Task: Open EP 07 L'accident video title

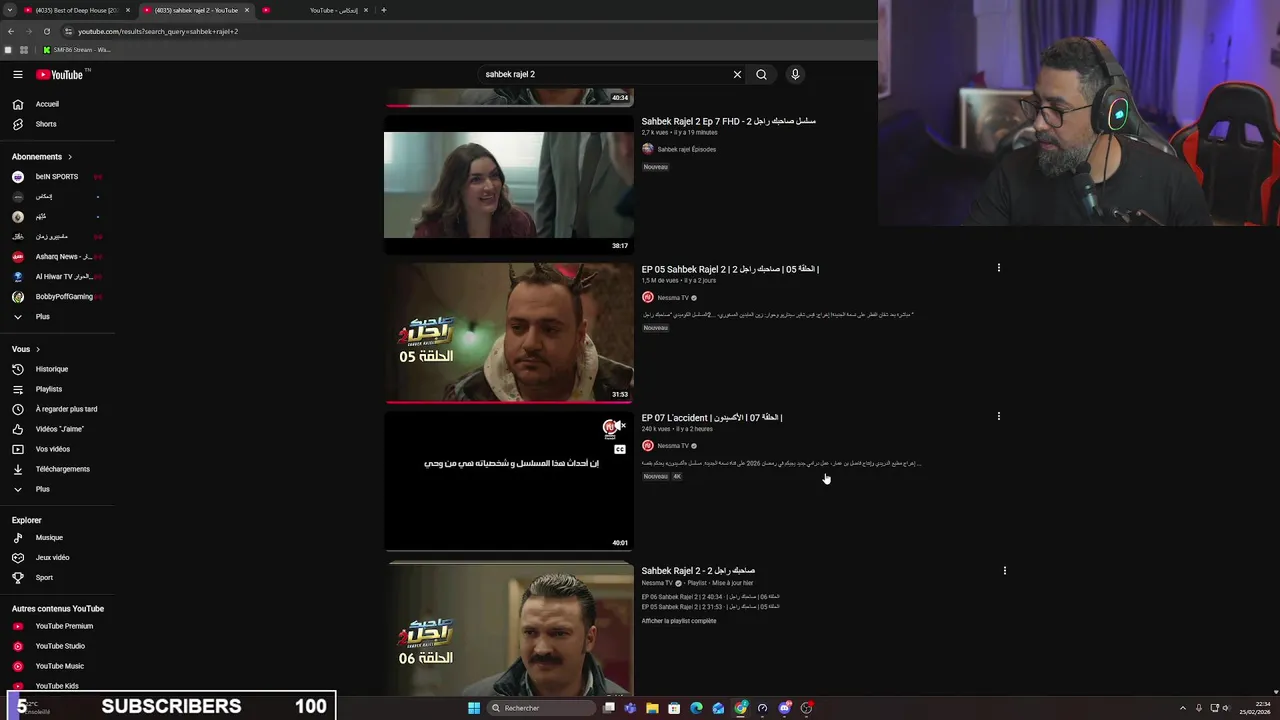Action: click(x=712, y=417)
